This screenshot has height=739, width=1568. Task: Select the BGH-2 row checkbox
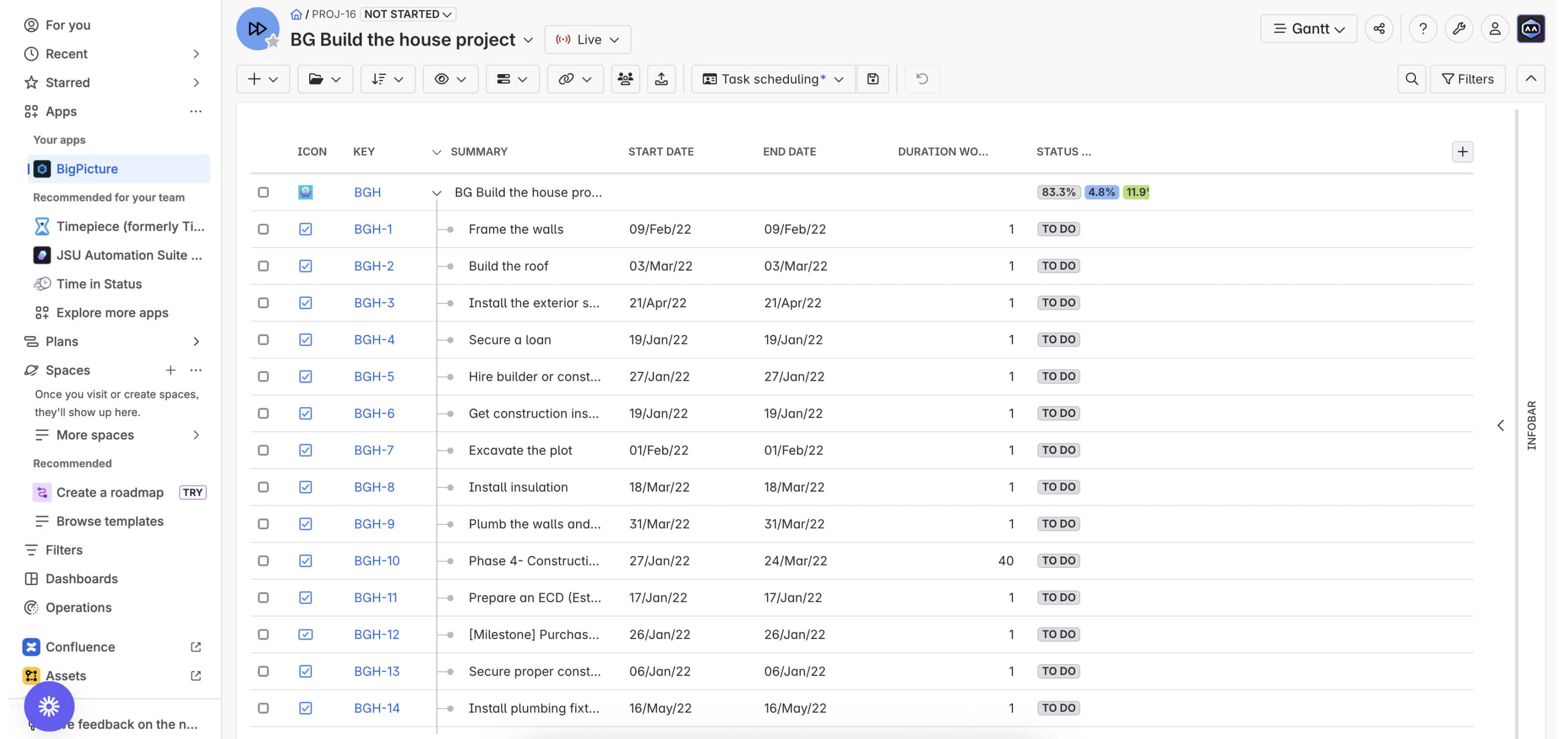[x=263, y=266]
